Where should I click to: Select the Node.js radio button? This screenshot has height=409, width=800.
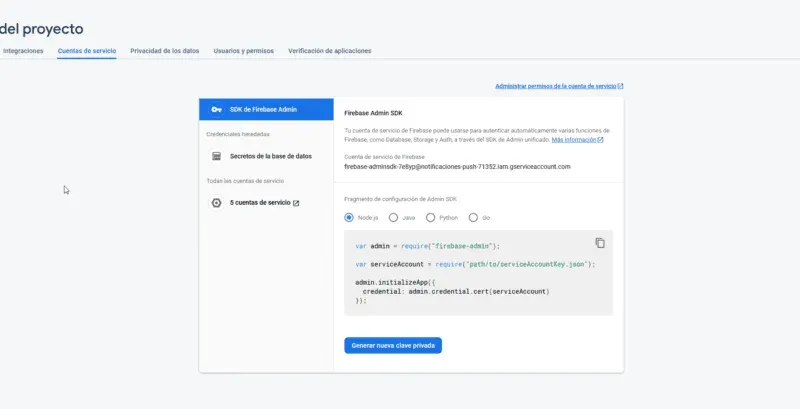pyautogui.click(x=349, y=217)
